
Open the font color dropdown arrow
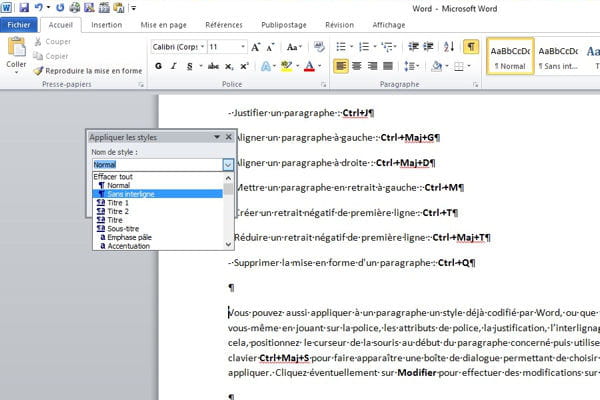(x=320, y=66)
